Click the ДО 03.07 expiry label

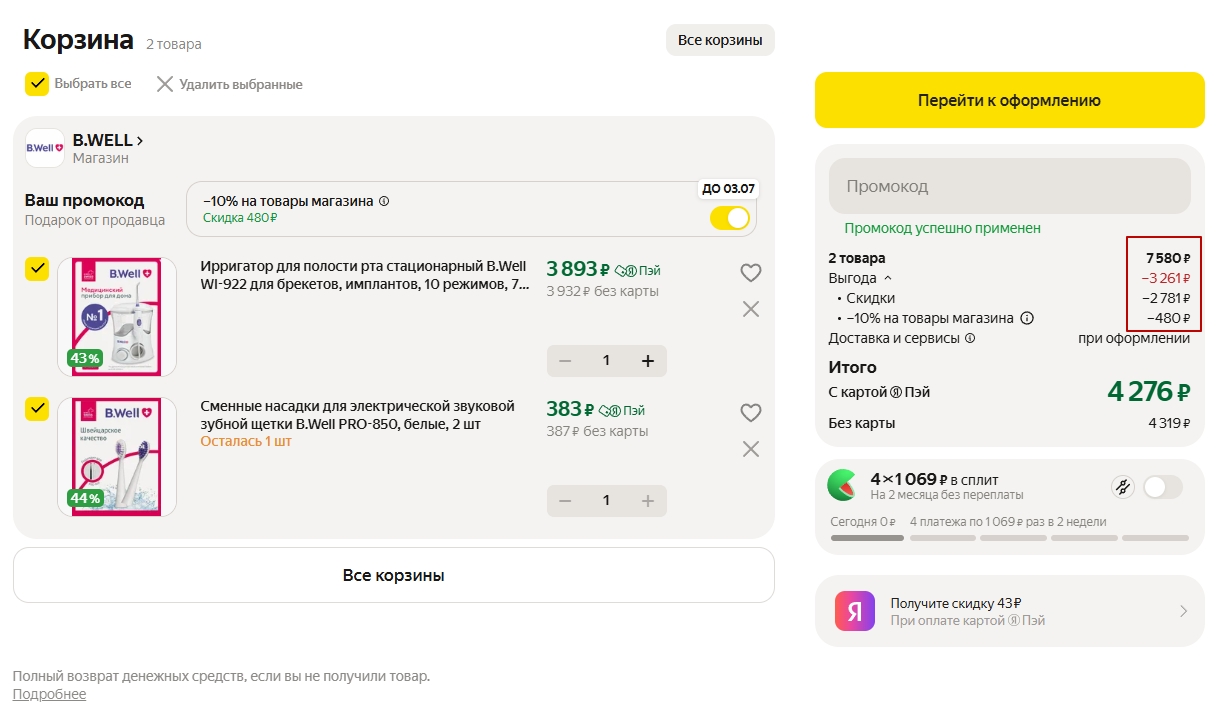point(728,188)
